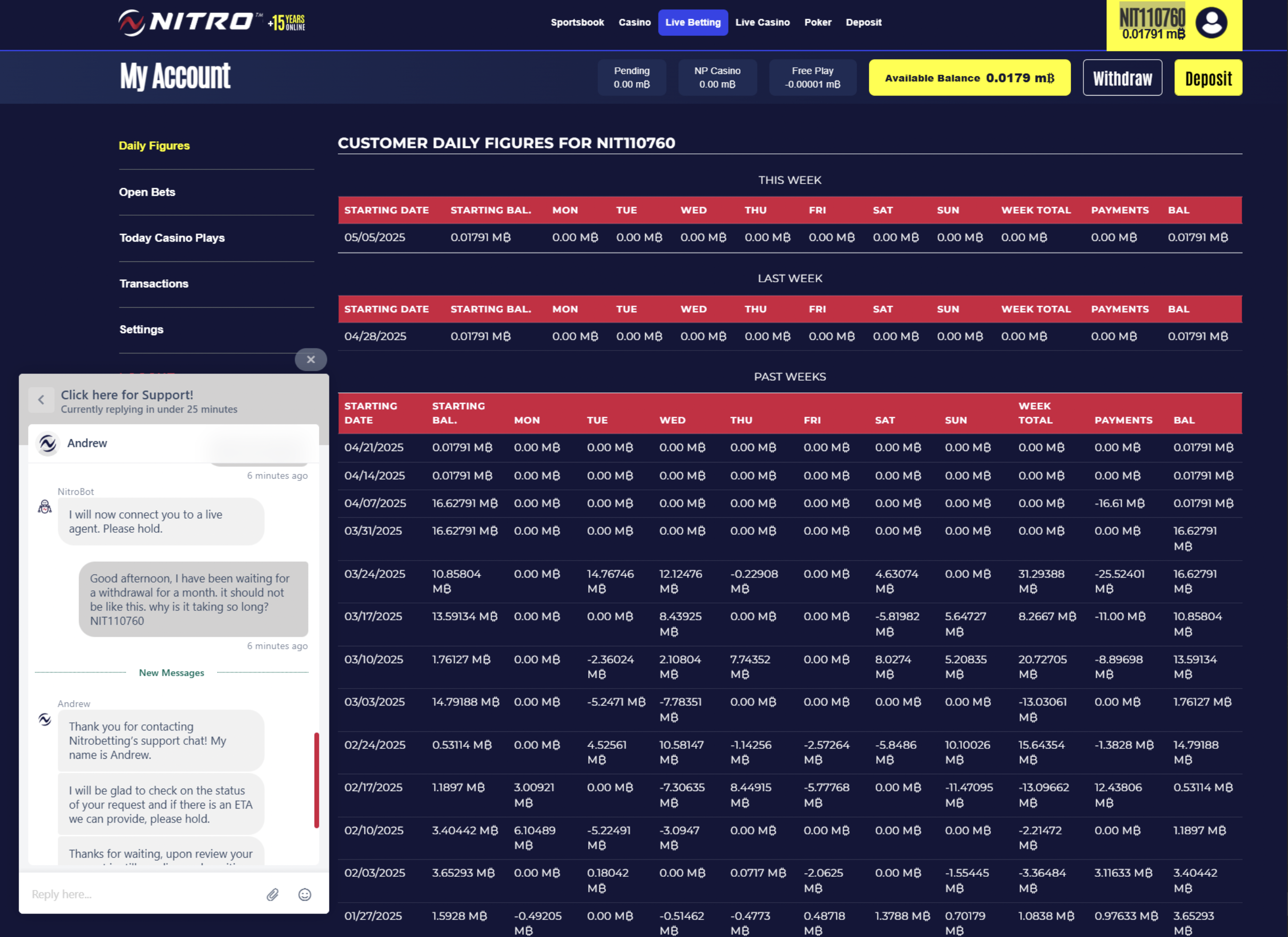Open the emoji picker in chat
The image size is (1288, 937).
coord(305,894)
